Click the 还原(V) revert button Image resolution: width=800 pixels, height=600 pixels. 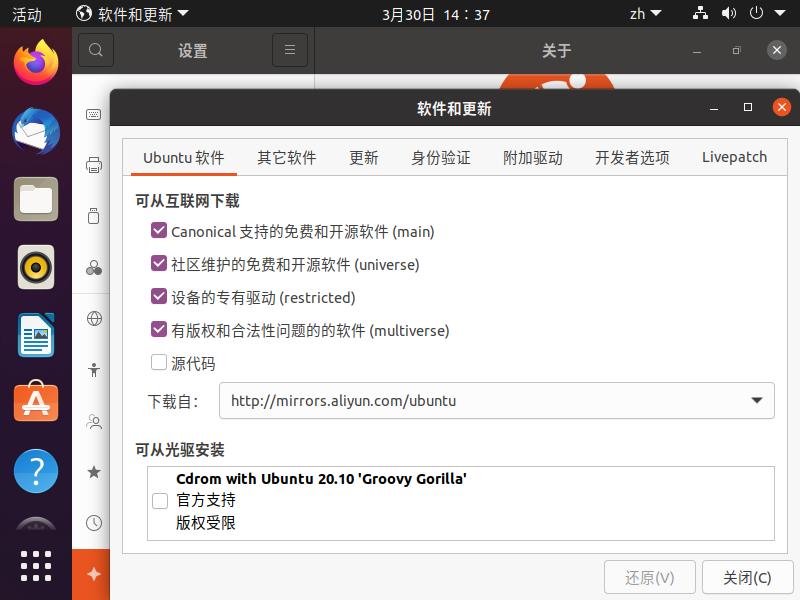tap(649, 578)
